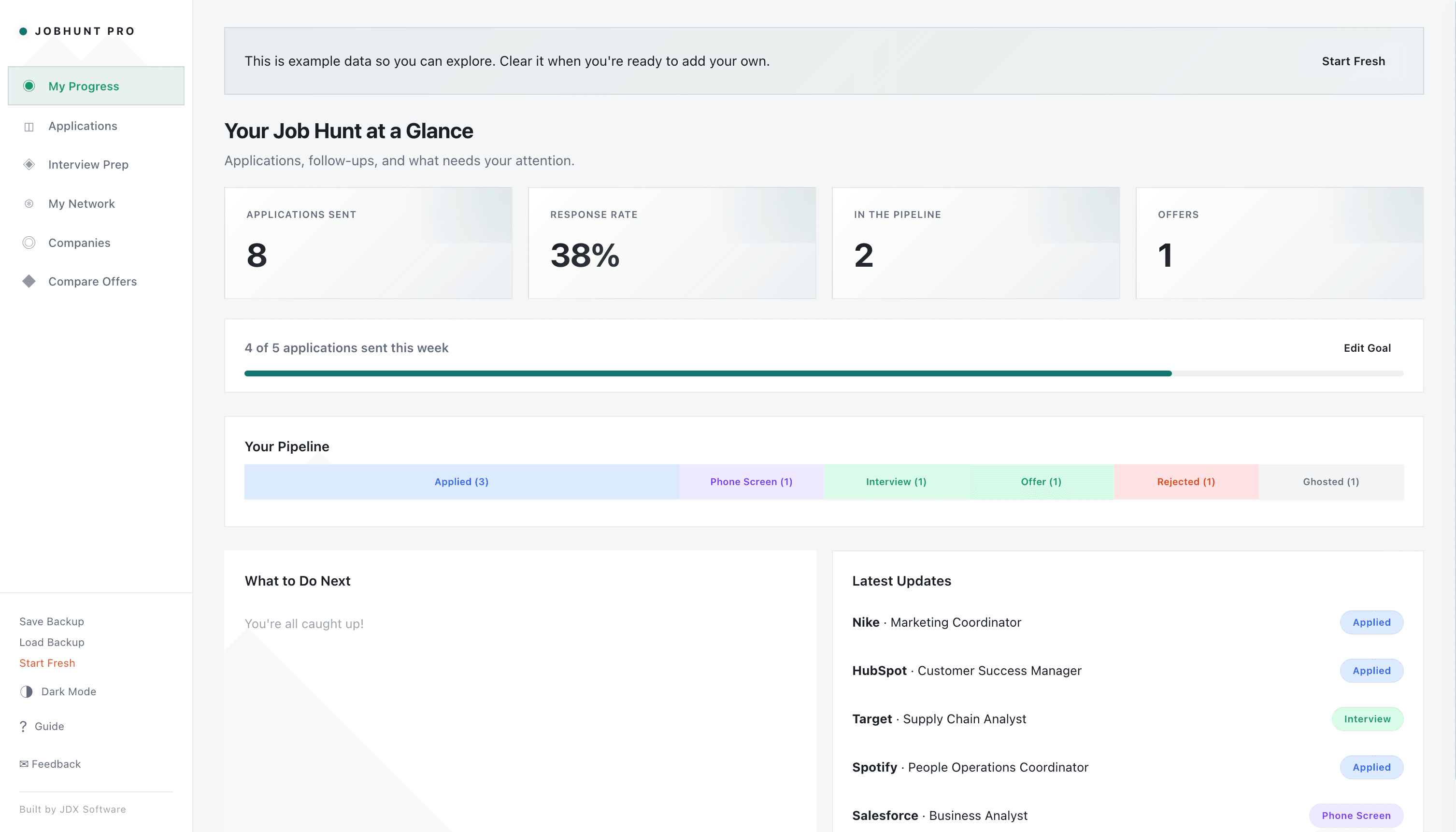Click the Start Fresh button in banner
Screen dimensions: 1456x832
point(1353,61)
